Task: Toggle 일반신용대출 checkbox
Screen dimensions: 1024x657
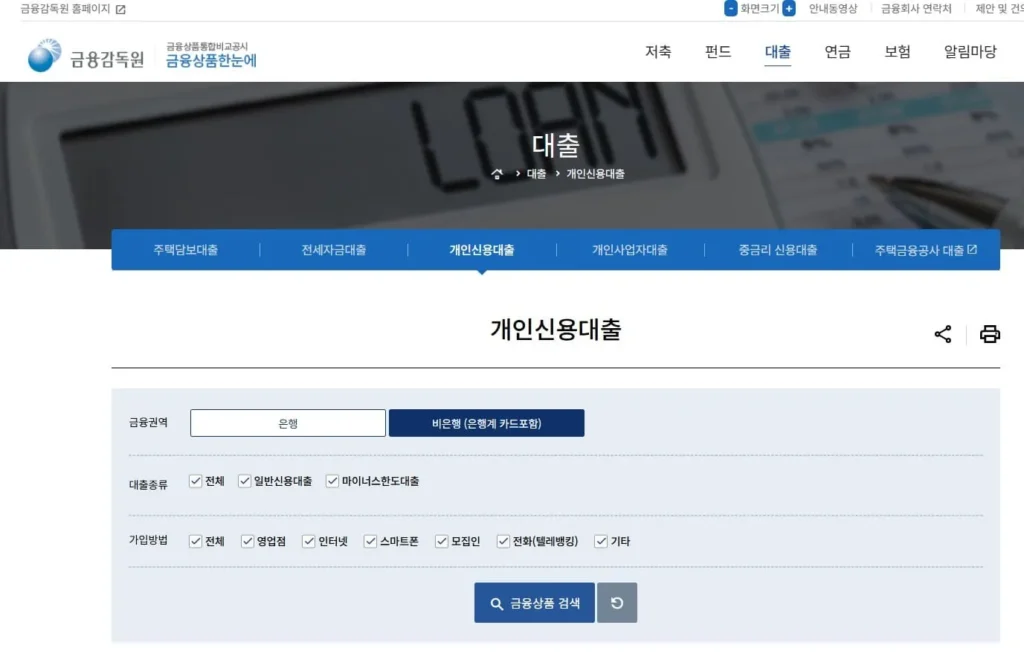Action: (x=244, y=481)
